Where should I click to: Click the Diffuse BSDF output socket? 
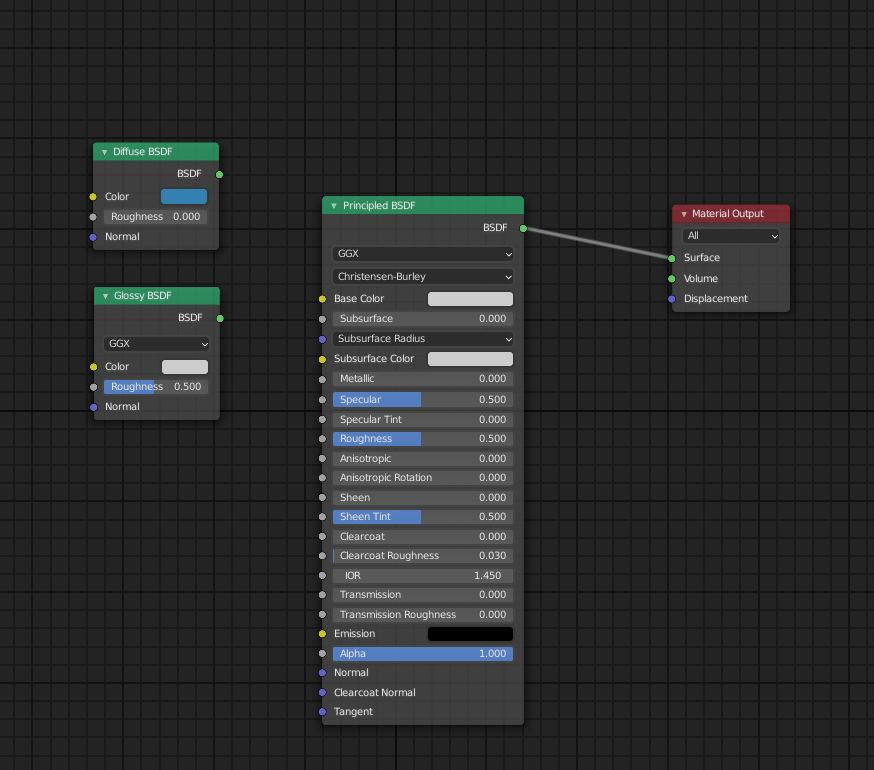pyautogui.click(x=220, y=175)
